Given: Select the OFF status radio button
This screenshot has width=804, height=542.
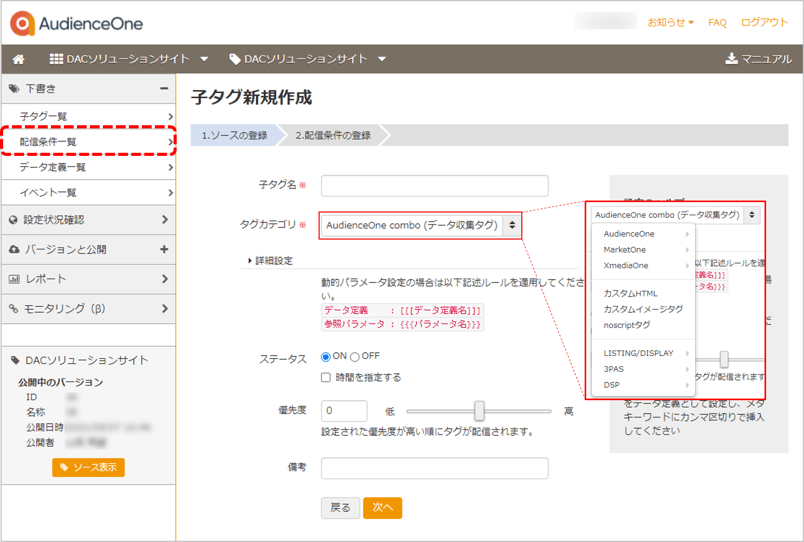Looking at the screenshot, I should (x=355, y=357).
